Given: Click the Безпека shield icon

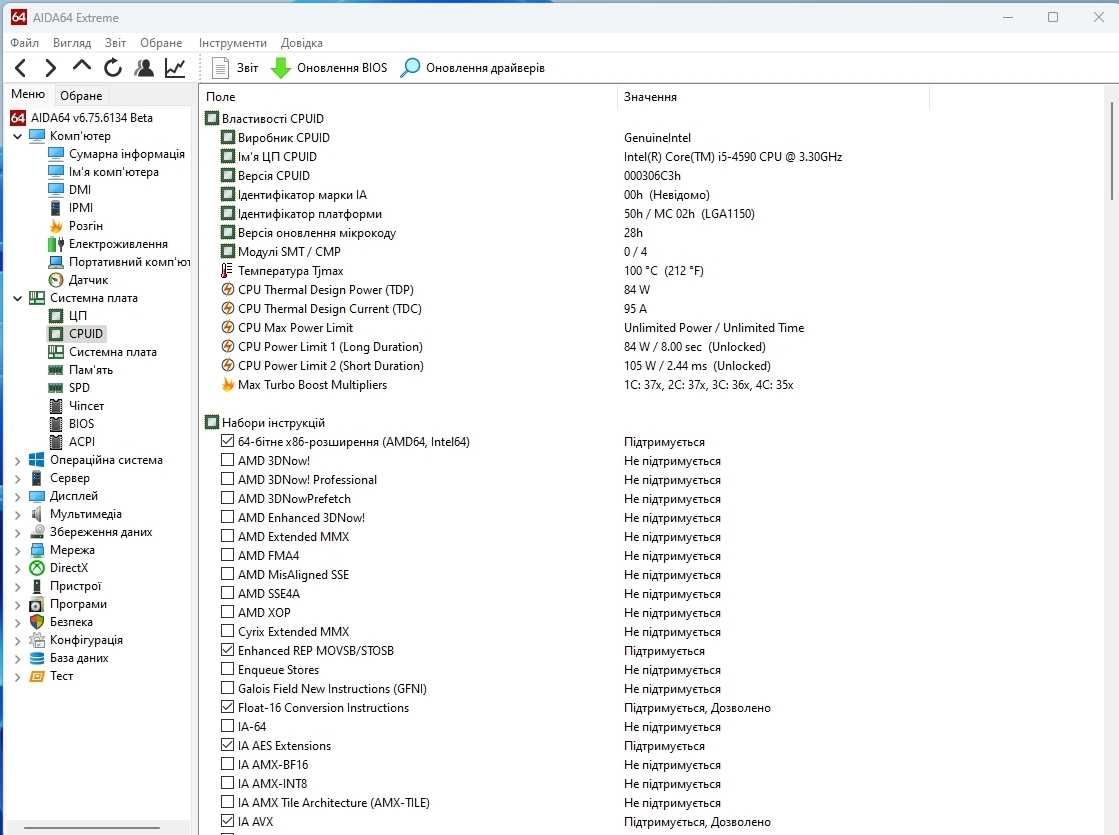Looking at the screenshot, I should click(x=37, y=622).
